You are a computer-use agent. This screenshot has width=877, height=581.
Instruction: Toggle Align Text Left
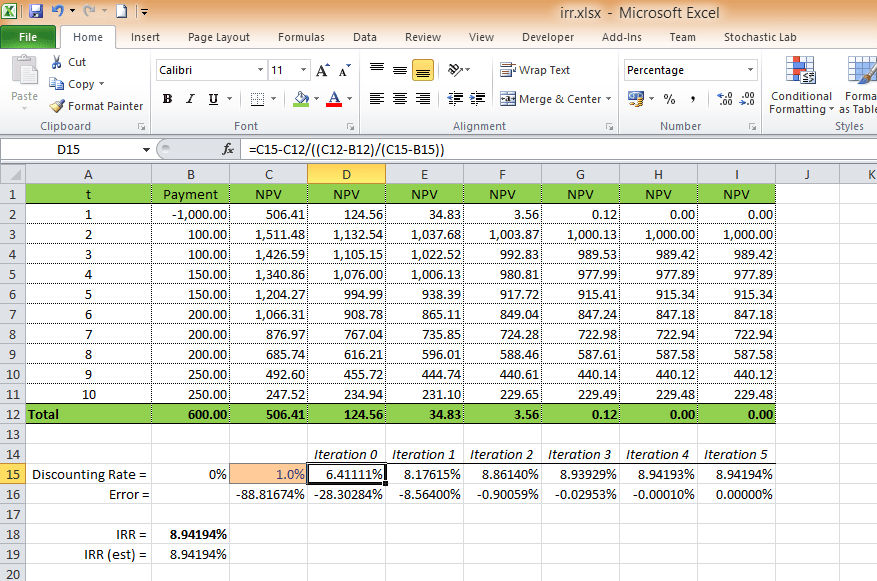pyautogui.click(x=377, y=99)
